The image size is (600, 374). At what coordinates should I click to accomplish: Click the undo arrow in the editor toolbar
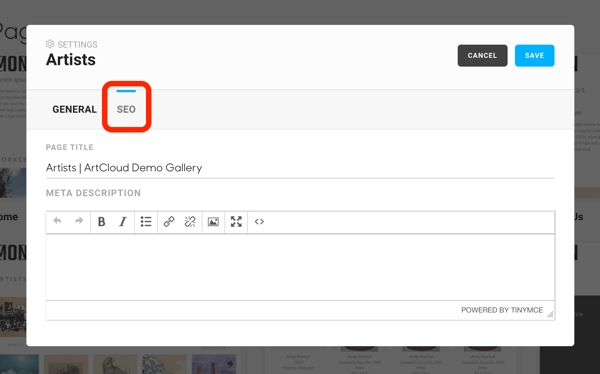57,221
